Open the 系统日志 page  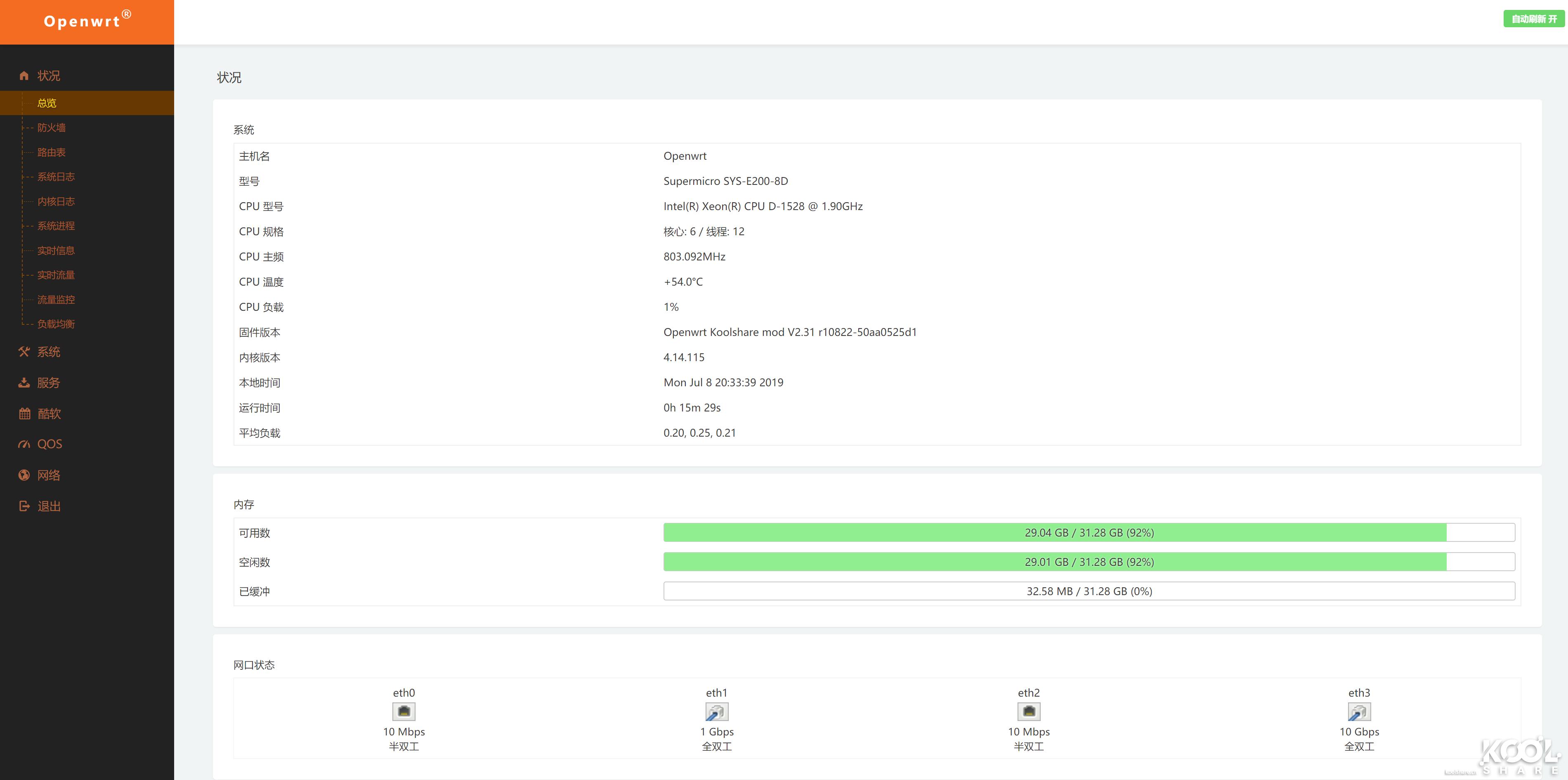(55, 177)
